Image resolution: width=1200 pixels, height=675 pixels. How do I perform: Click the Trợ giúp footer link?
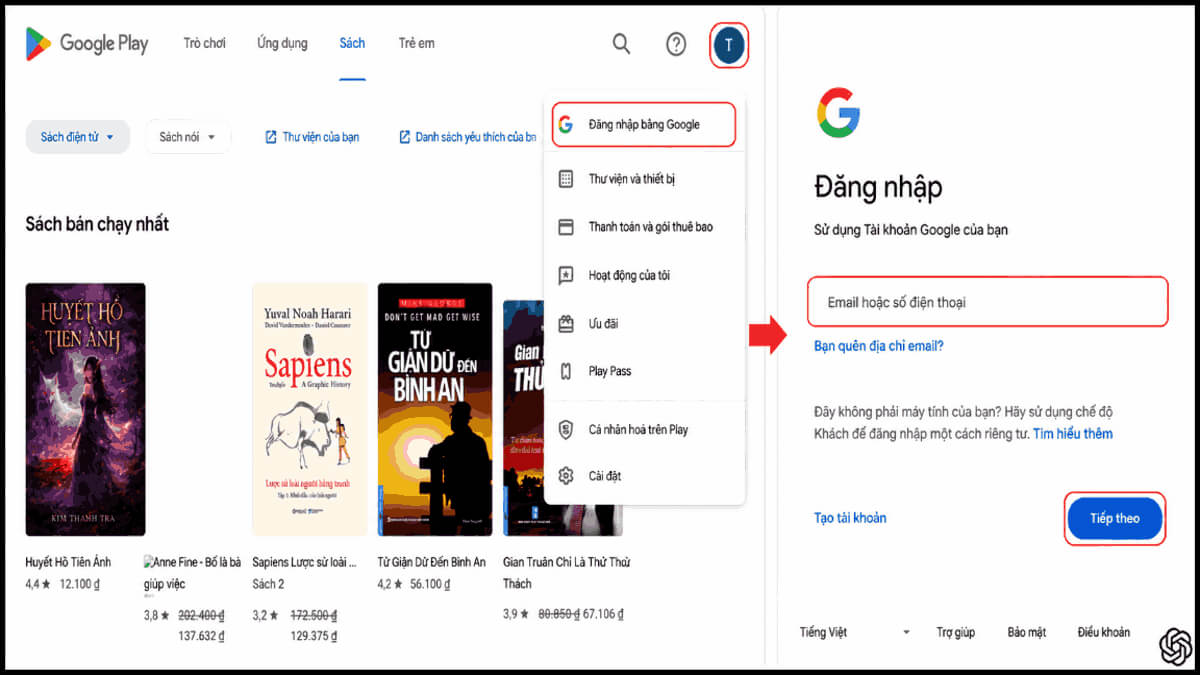(x=956, y=632)
